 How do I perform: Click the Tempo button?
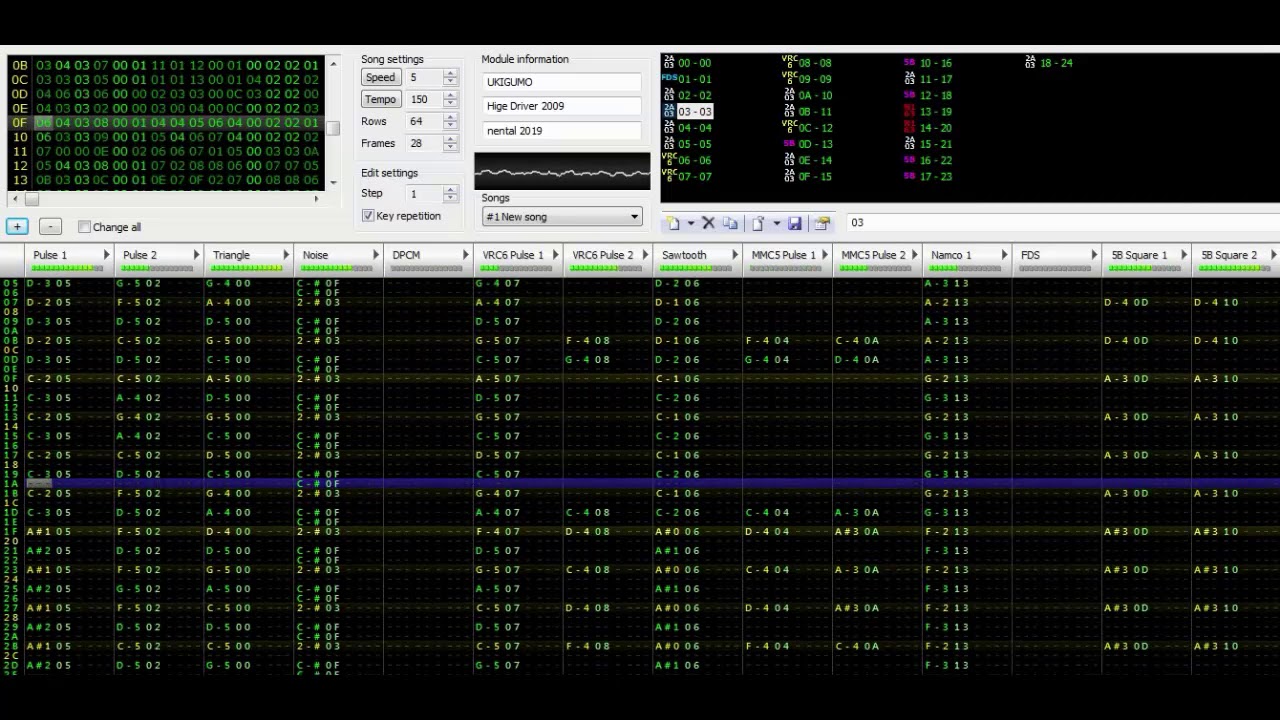tap(380, 99)
